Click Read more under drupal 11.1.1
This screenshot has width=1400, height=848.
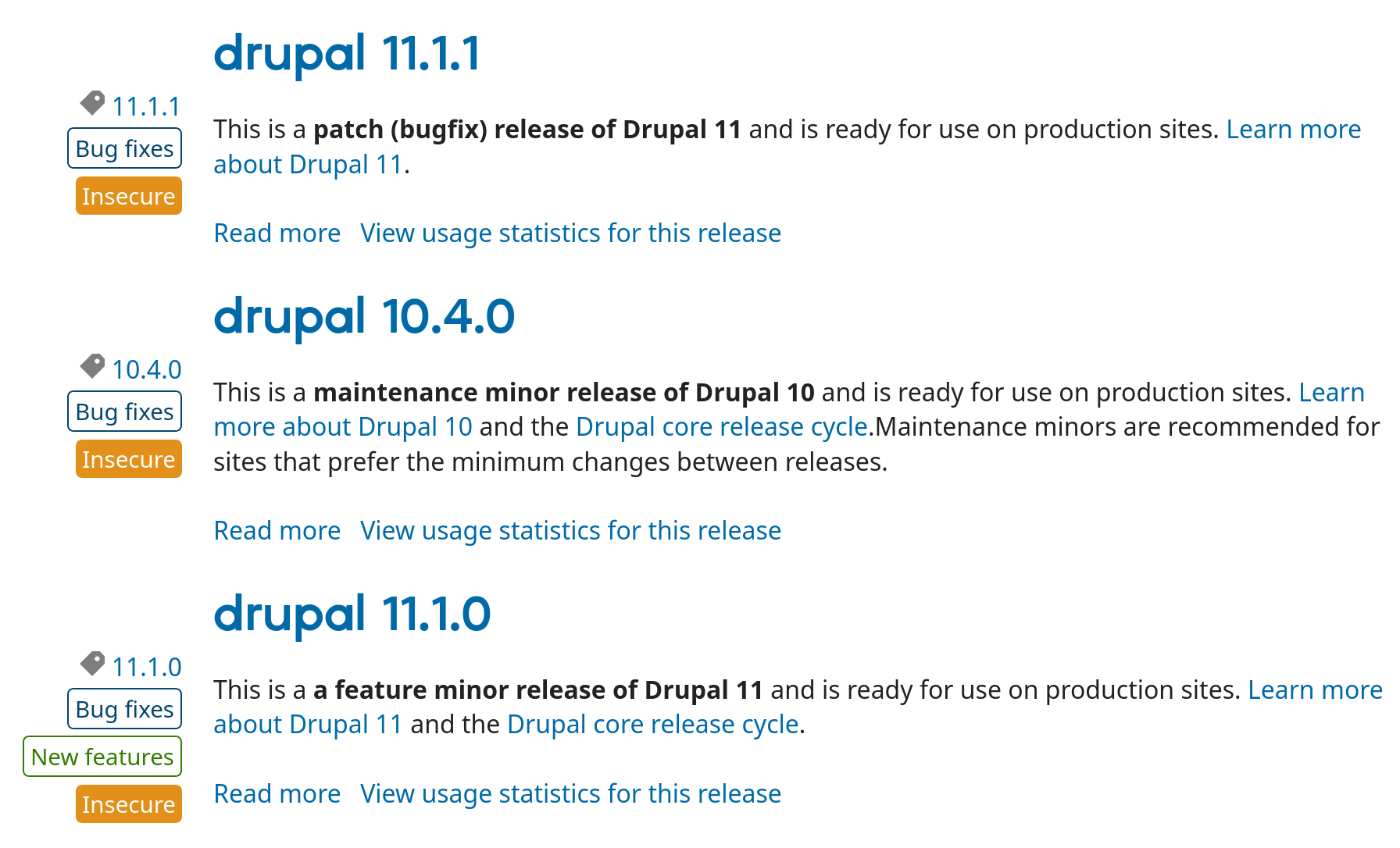coord(277,233)
